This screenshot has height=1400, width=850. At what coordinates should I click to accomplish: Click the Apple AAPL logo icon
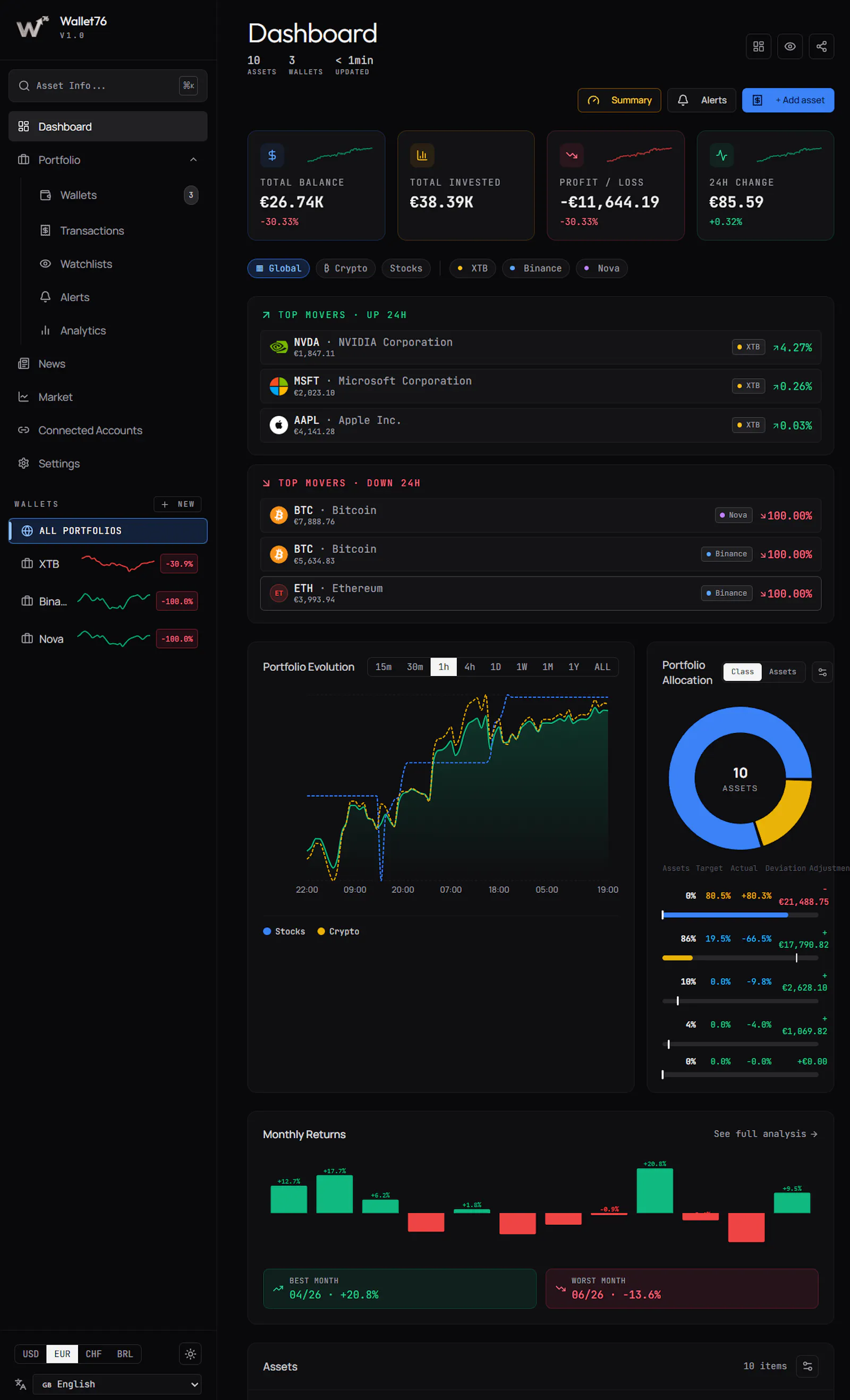(x=278, y=425)
